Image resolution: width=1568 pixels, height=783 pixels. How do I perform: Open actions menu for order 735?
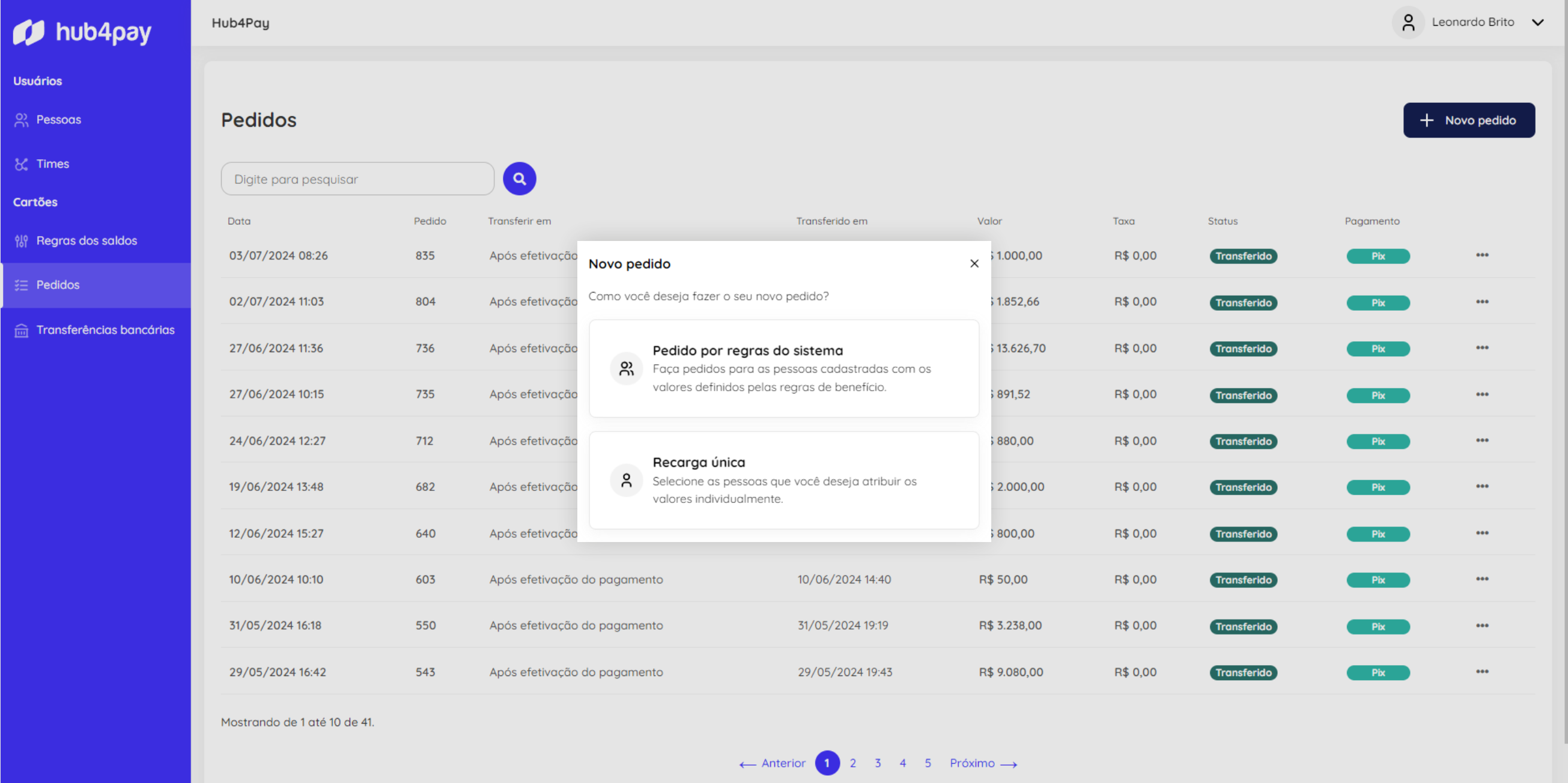coord(1481,395)
